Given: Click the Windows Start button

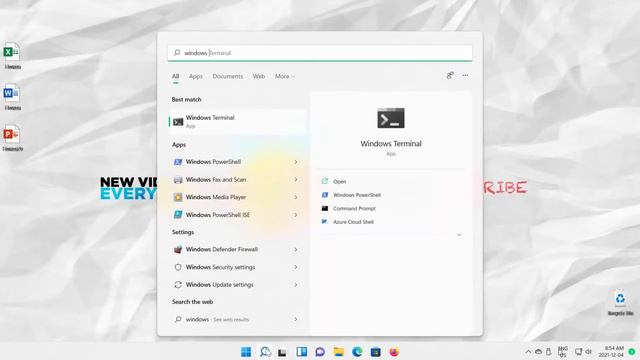Looking at the screenshot, I should pyautogui.click(x=246, y=352).
